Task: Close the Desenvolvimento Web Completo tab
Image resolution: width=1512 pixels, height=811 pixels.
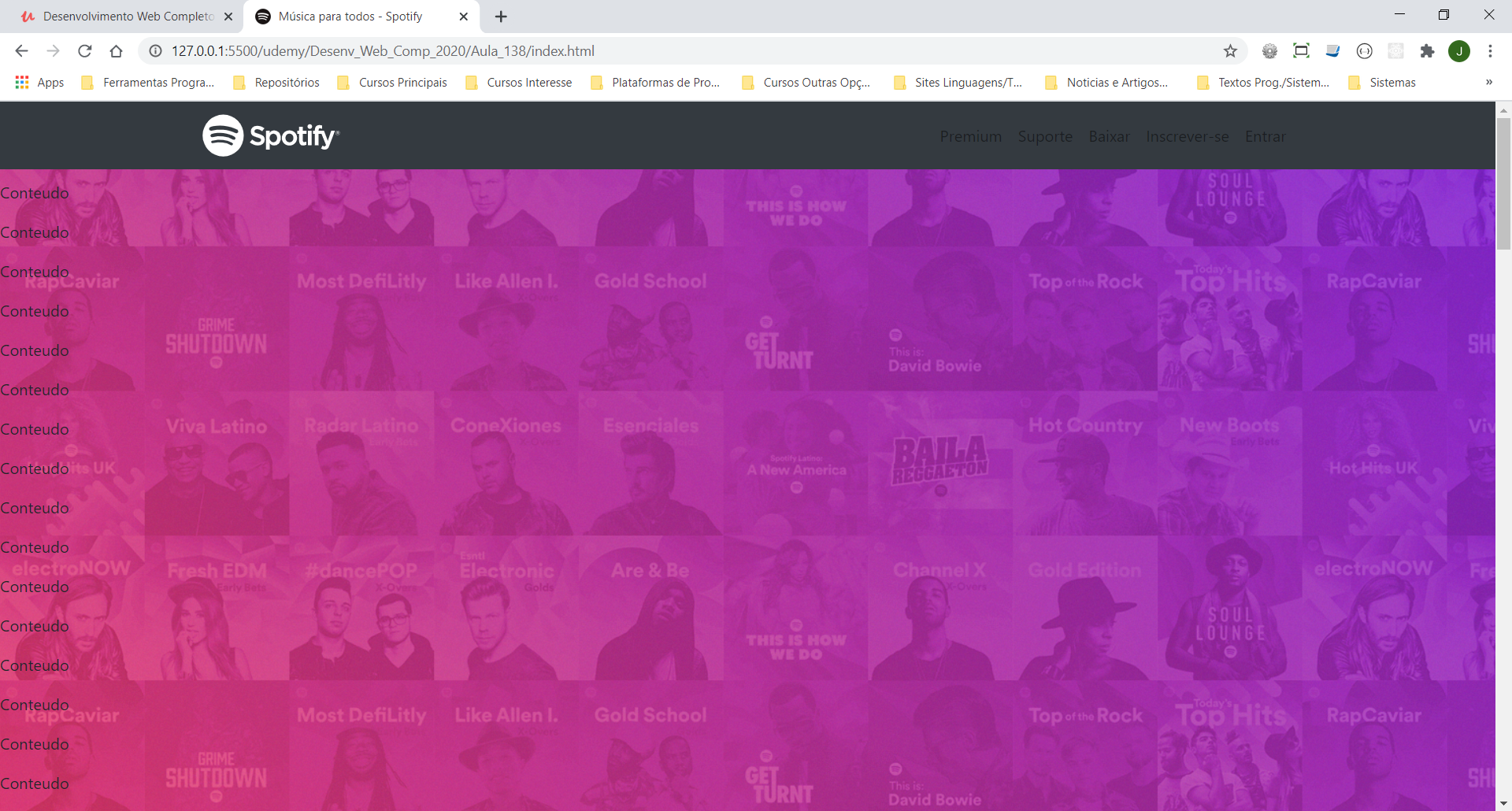Action: (228, 17)
